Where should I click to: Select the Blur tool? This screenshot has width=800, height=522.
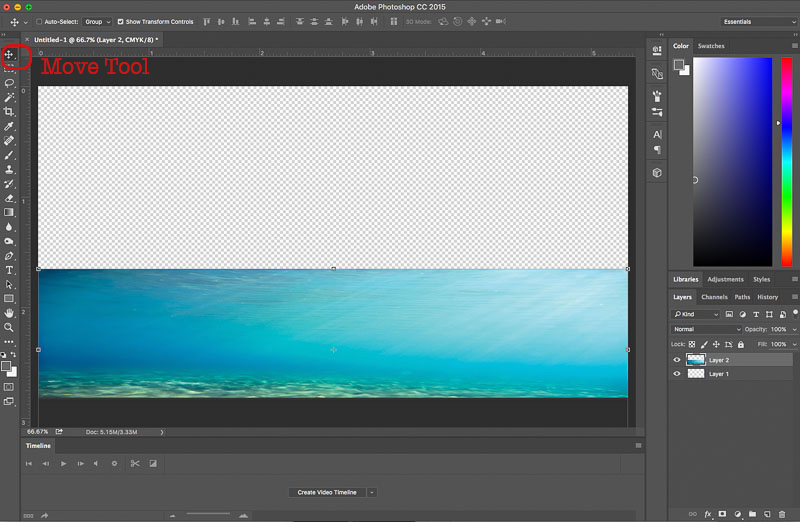9,227
